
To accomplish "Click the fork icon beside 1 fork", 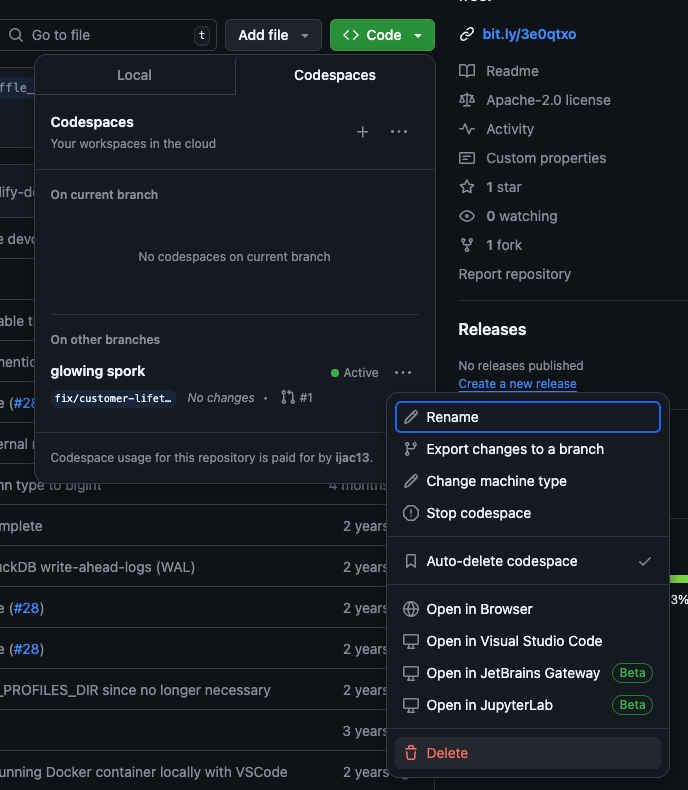I will 467,245.
